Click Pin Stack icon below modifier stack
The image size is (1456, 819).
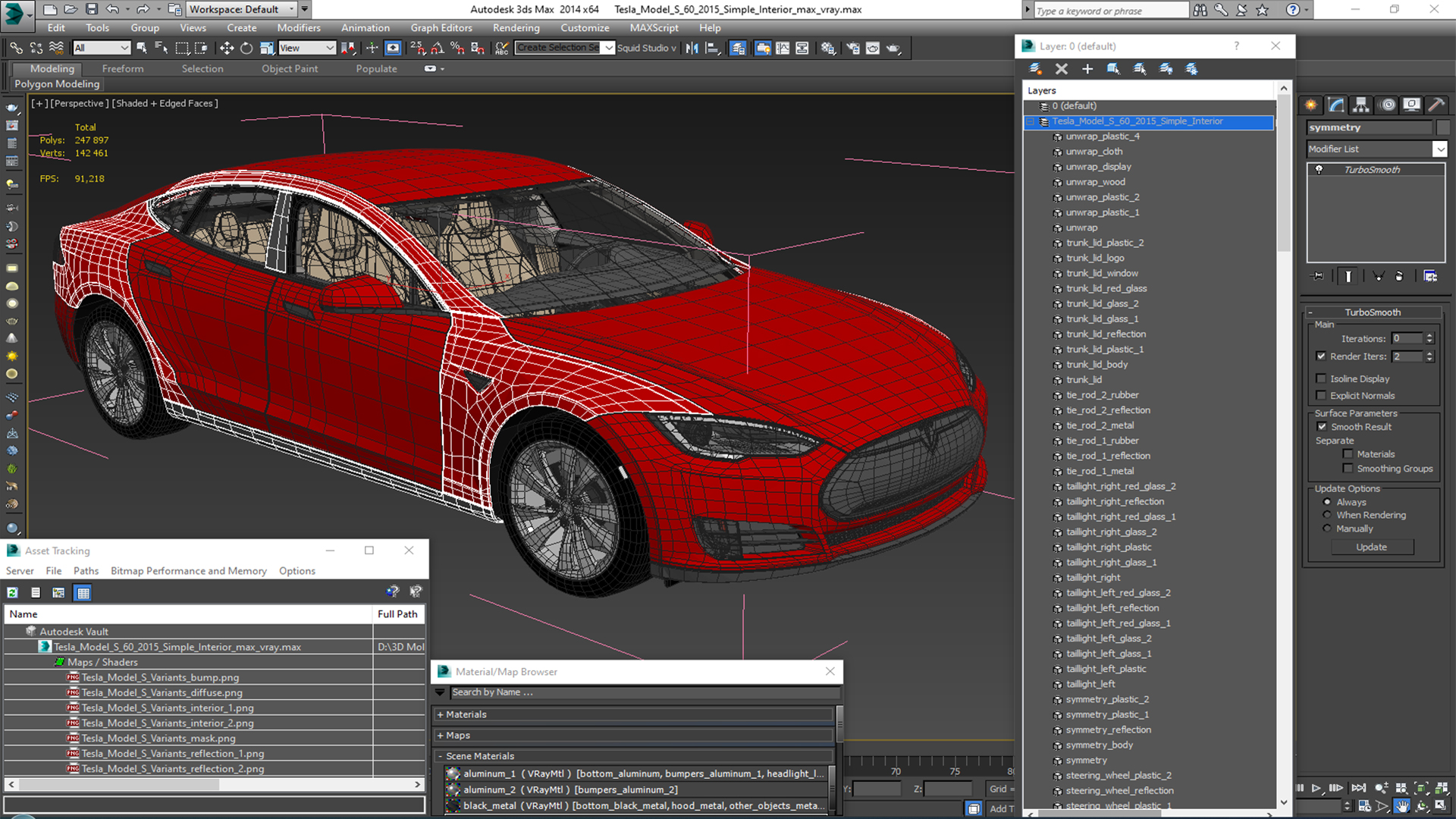tap(1318, 276)
